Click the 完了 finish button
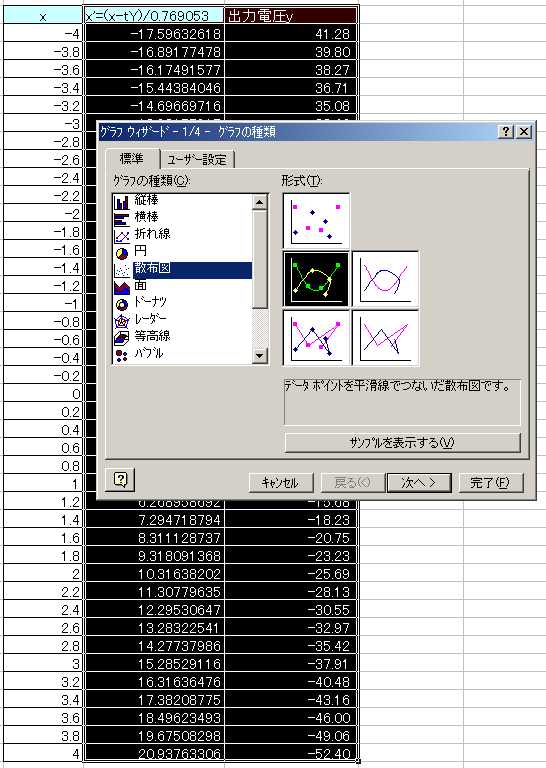Screen dimensions: 546x768 (x=491, y=482)
